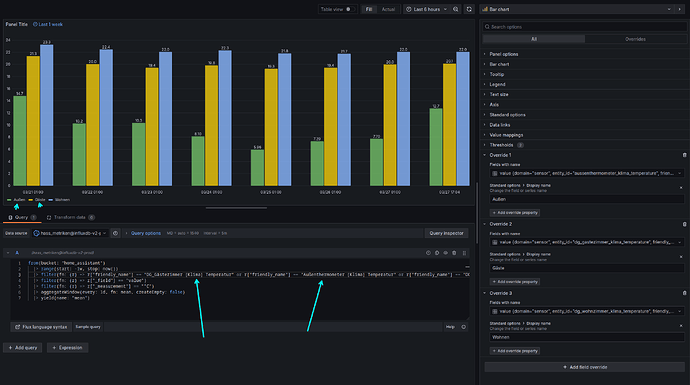Open the Query inspector
The width and height of the screenshot is (690, 385).
[x=446, y=233]
